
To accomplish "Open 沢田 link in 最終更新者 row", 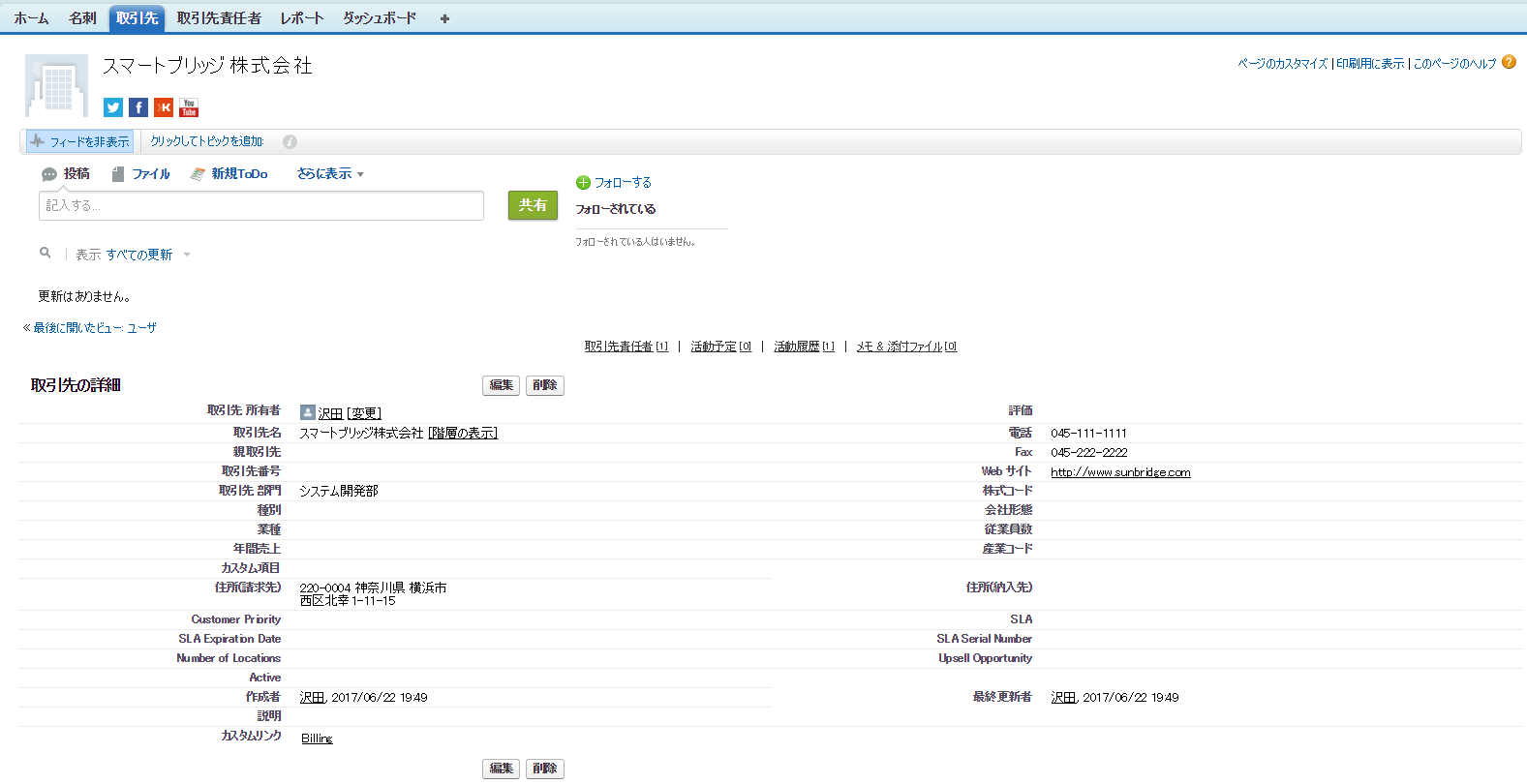I will (x=1063, y=697).
